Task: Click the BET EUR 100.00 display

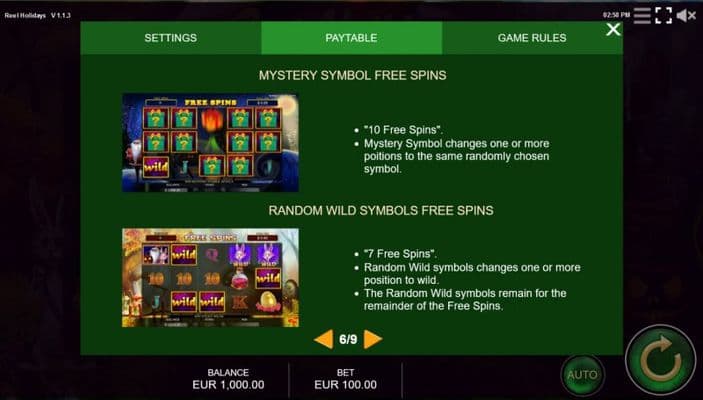Action: pyautogui.click(x=345, y=379)
